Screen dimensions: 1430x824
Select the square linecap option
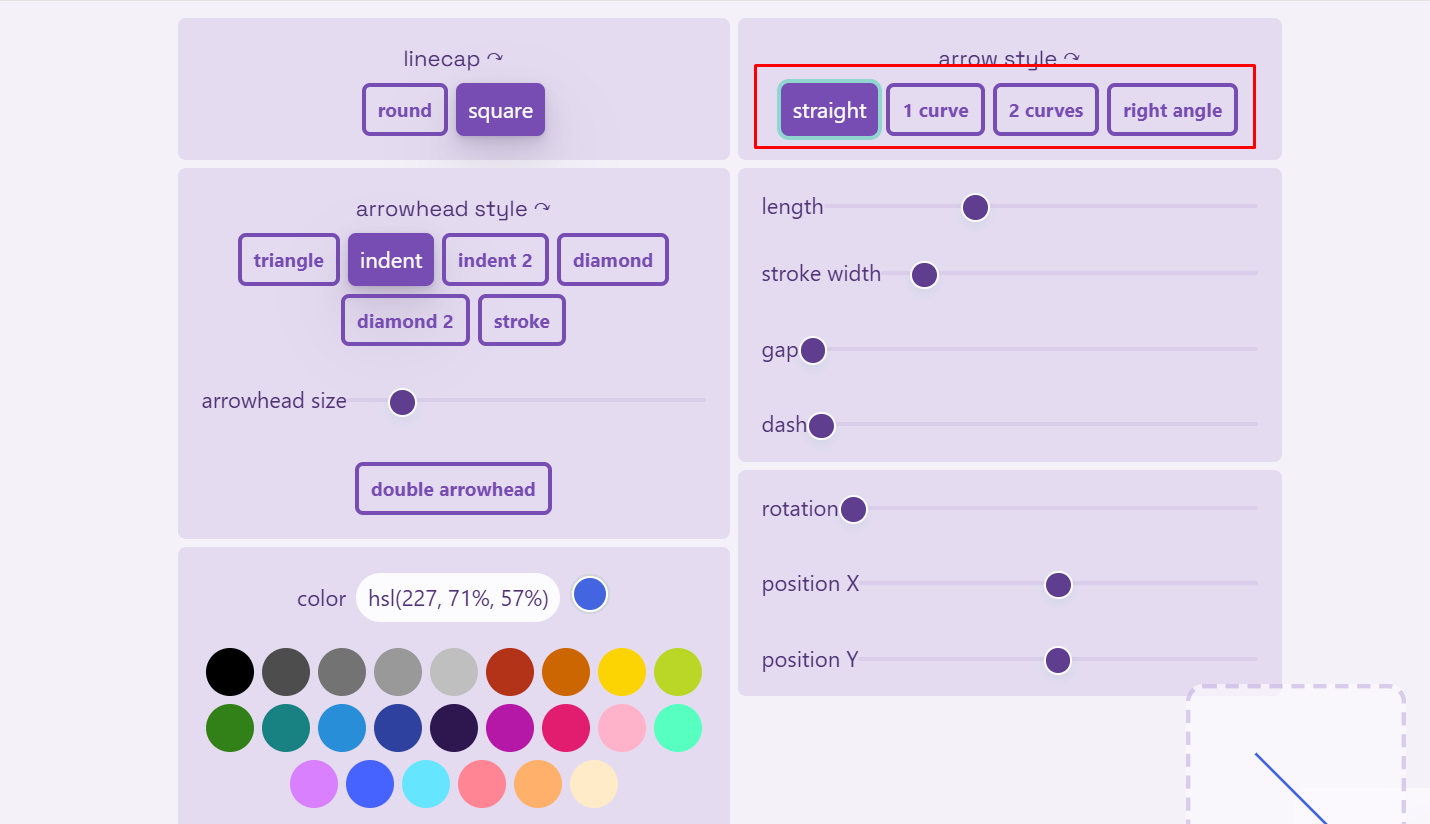pos(500,110)
